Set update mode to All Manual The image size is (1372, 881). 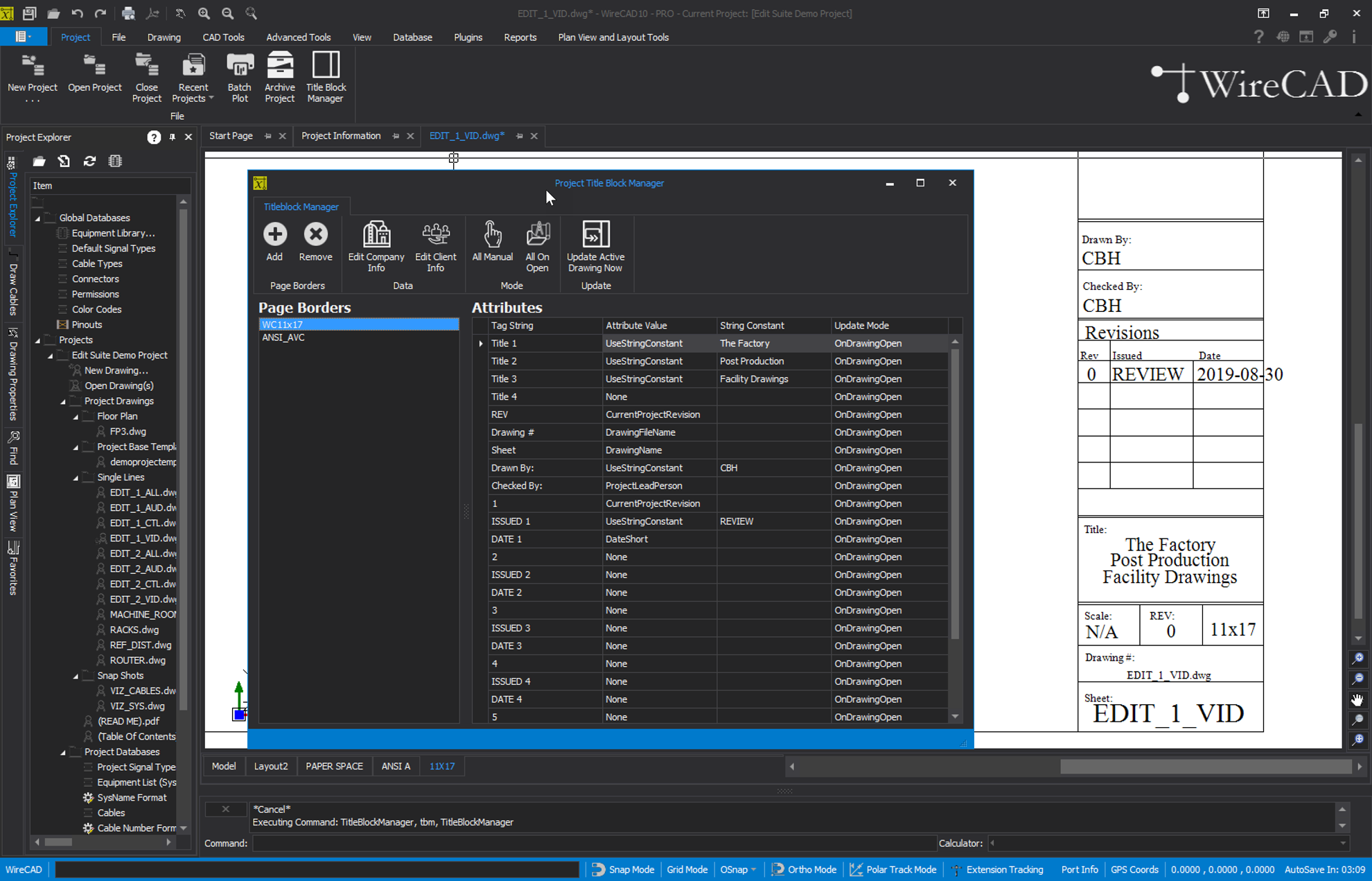point(492,242)
